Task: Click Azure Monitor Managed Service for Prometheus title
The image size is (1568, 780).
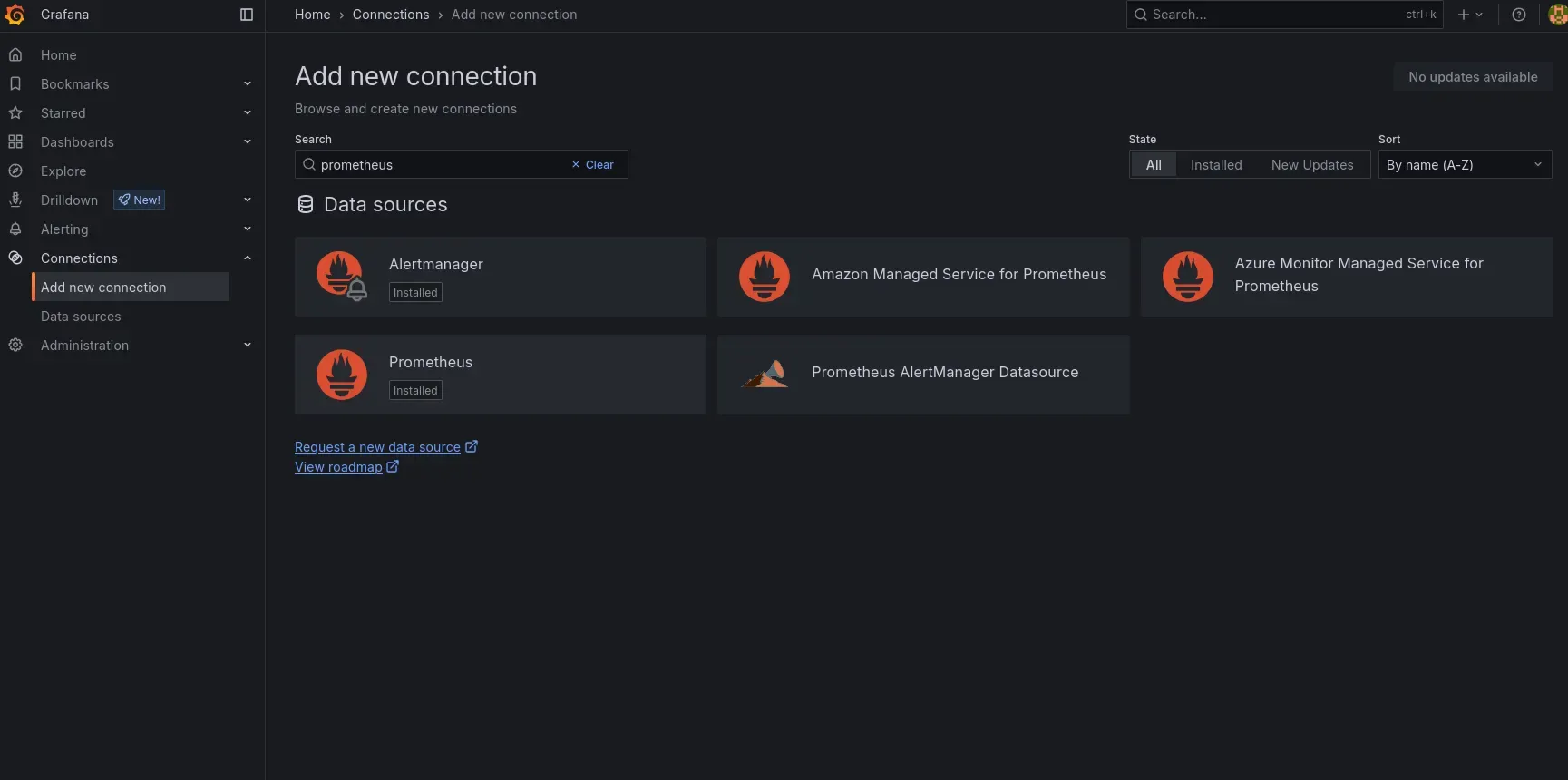Action: 1359,275
